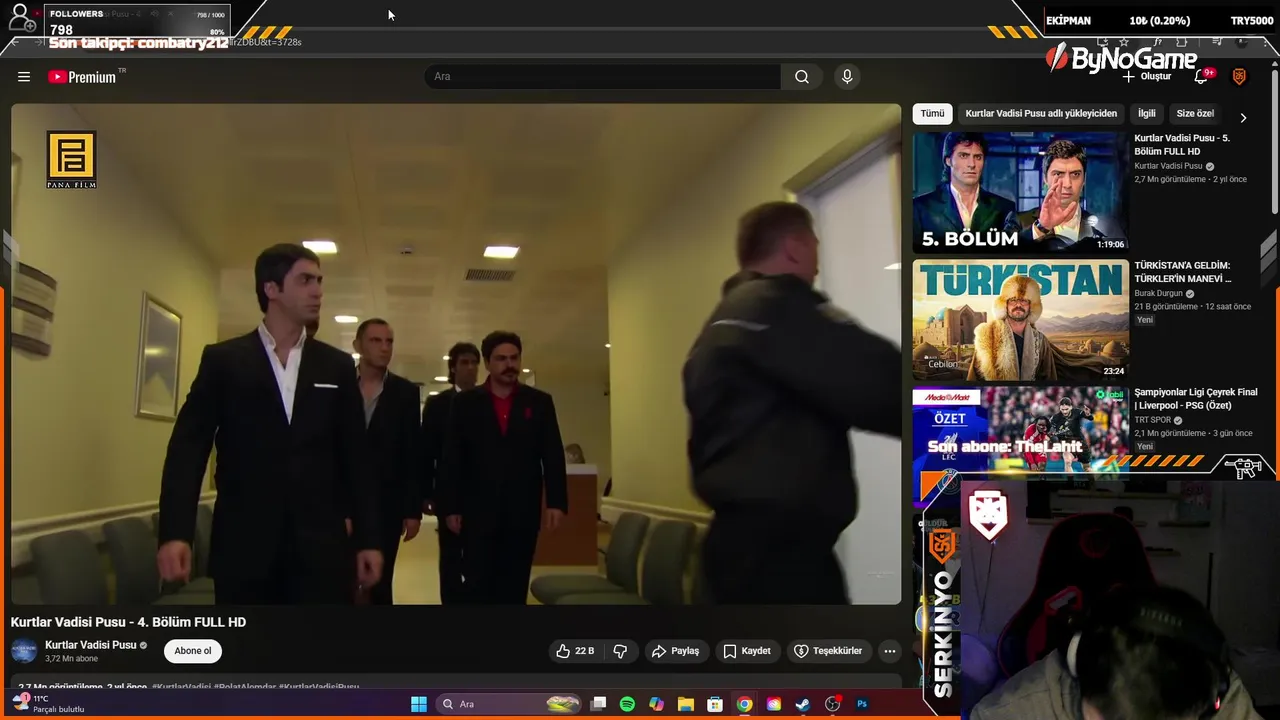Open the three-dot more actions menu
Image resolution: width=1280 pixels, height=720 pixels.
coord(889,651)
